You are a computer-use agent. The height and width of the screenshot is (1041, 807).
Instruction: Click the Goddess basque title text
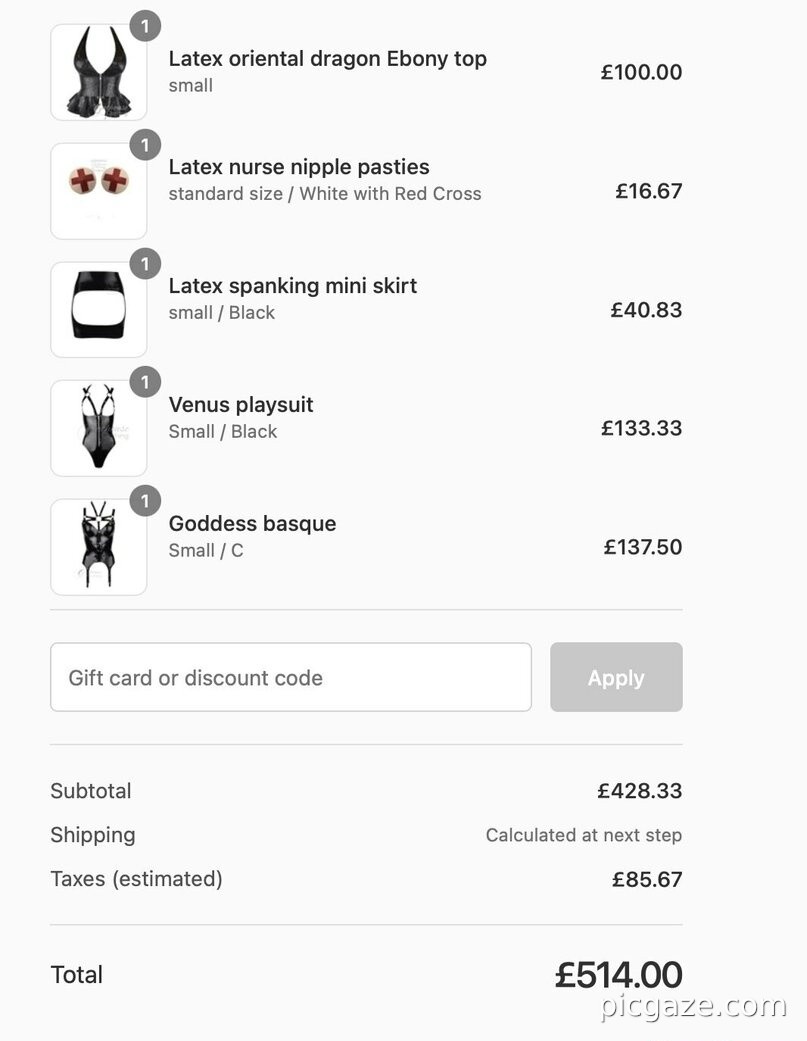point(252,524)
